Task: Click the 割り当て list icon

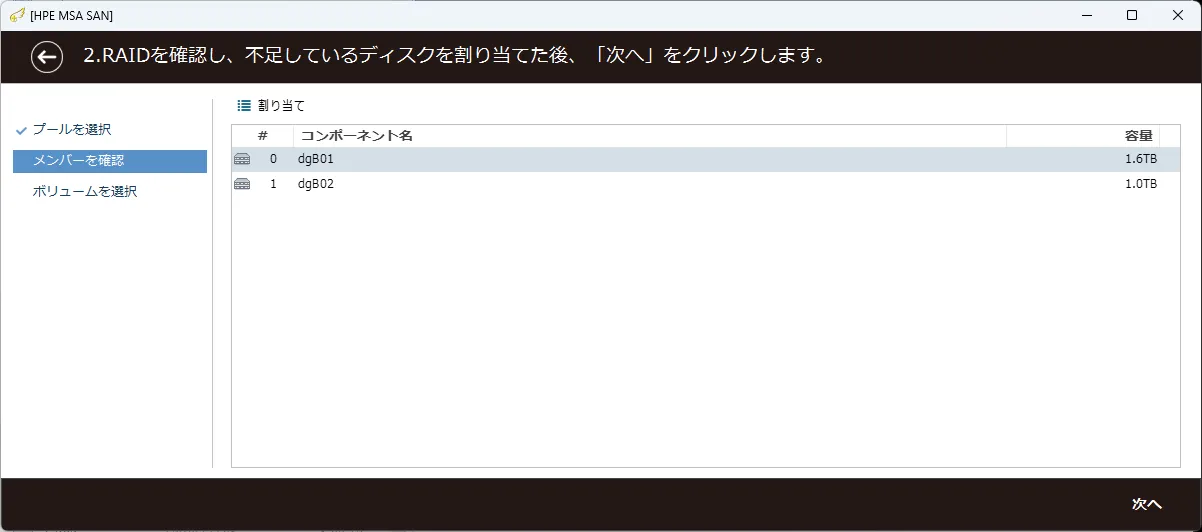Action: [244, 105]
